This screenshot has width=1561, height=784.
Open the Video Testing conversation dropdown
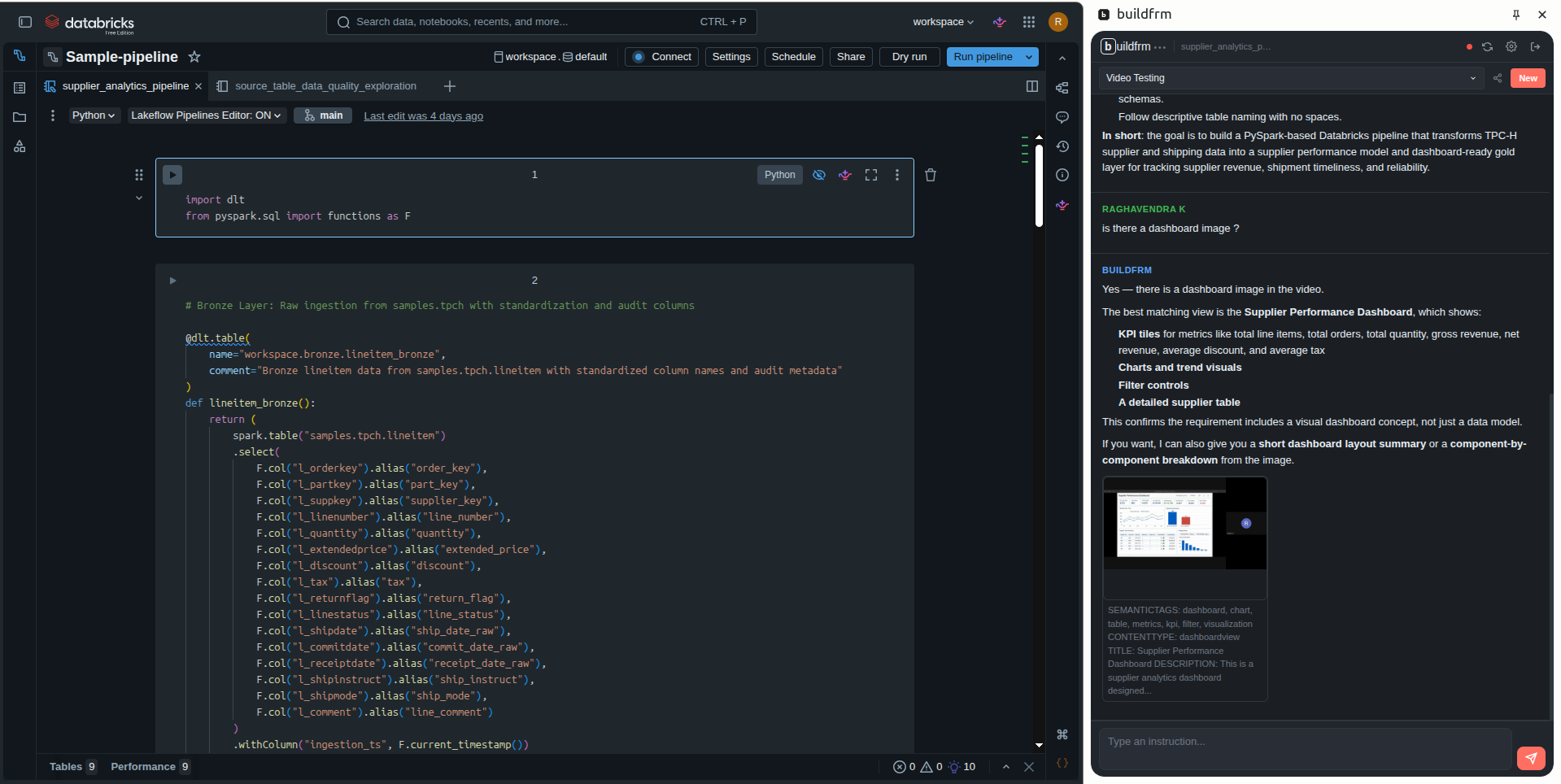1290,78
